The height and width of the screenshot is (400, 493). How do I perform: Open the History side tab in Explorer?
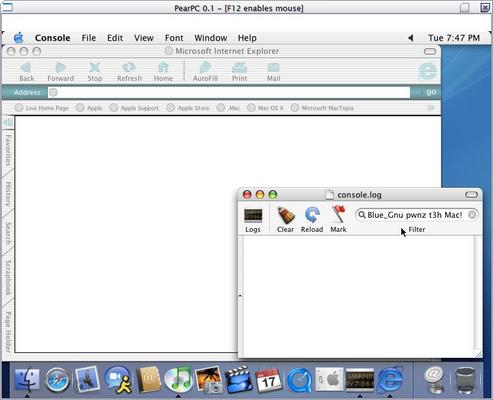[8, 194]
